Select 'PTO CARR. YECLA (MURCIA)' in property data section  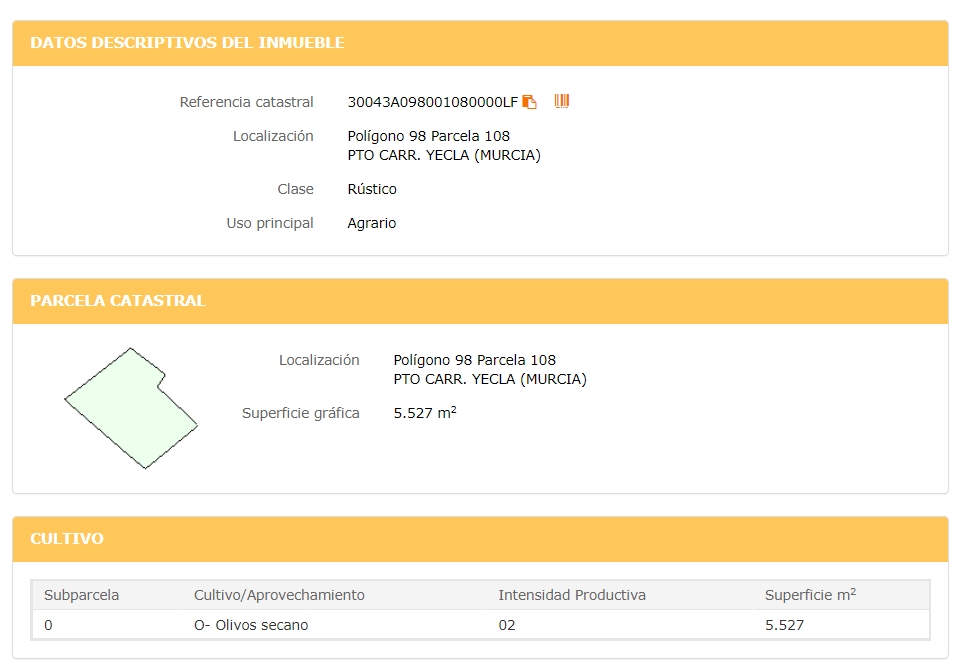[444, 155]
